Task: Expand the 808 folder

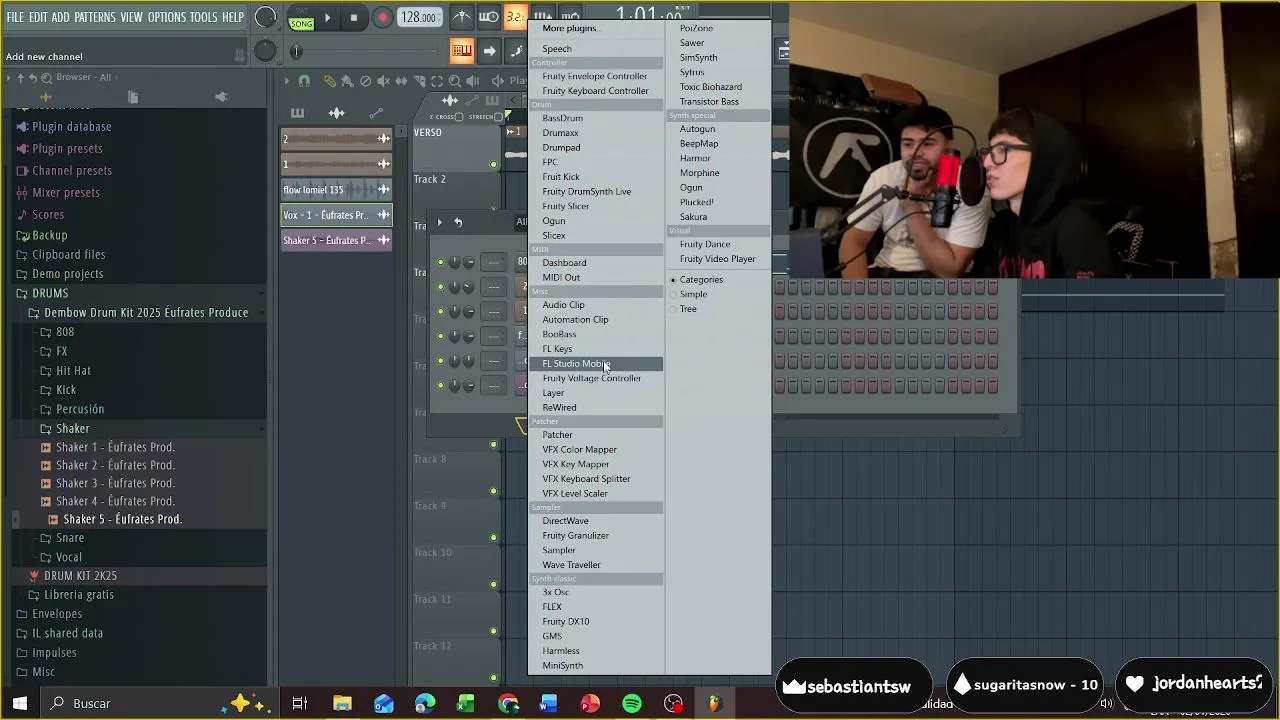Action: click(57, 332)
